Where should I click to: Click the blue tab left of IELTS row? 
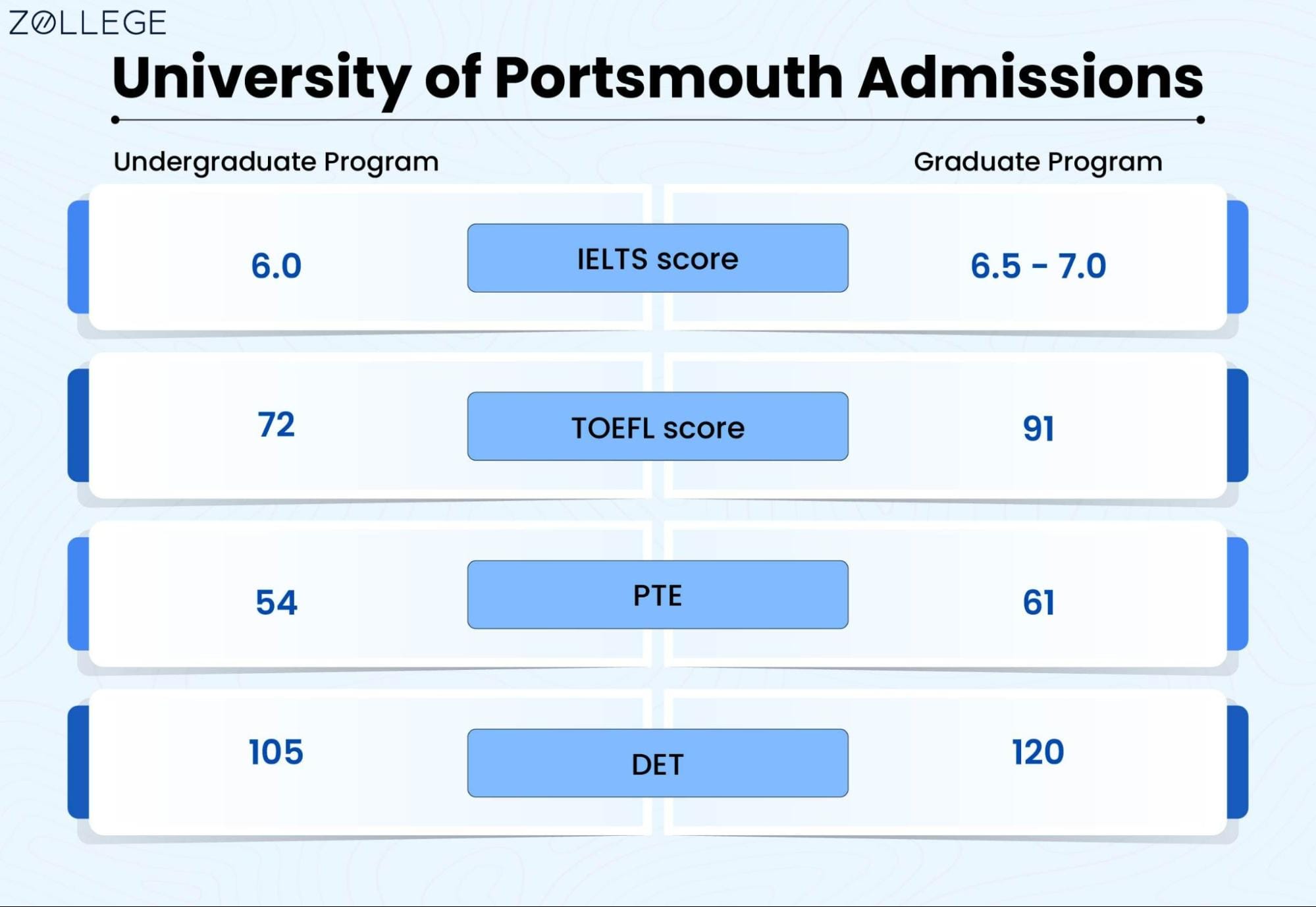point(78,257)
